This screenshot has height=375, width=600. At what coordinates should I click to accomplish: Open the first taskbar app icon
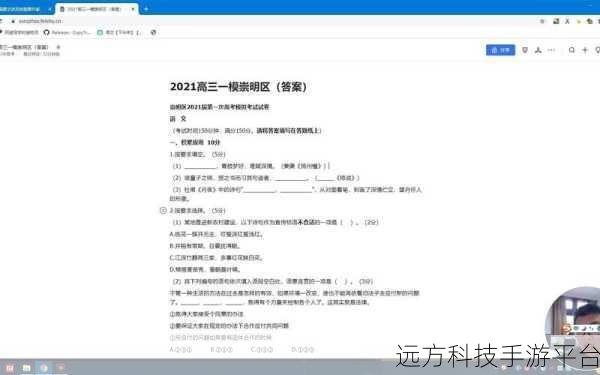[10, 368]
